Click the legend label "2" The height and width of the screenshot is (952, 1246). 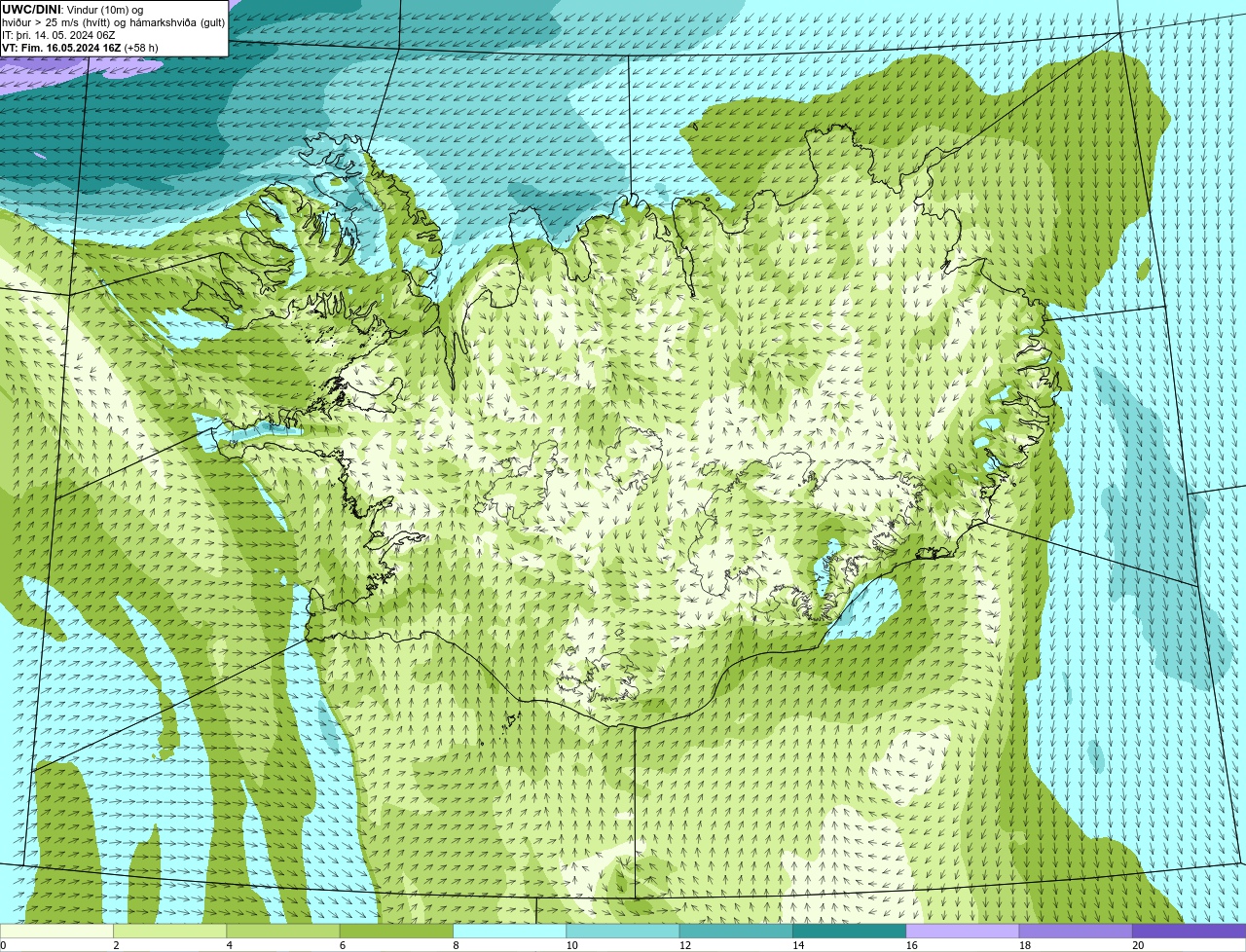pos(116,945)
